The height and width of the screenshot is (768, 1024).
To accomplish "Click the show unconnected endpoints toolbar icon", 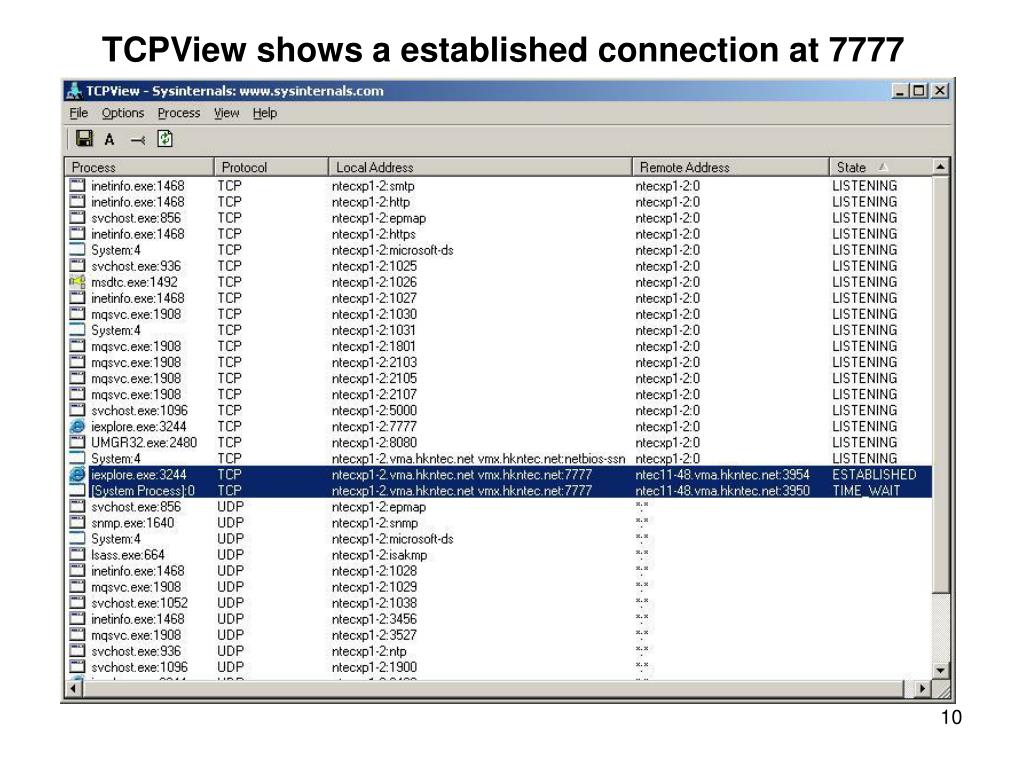I will [137, 140].
